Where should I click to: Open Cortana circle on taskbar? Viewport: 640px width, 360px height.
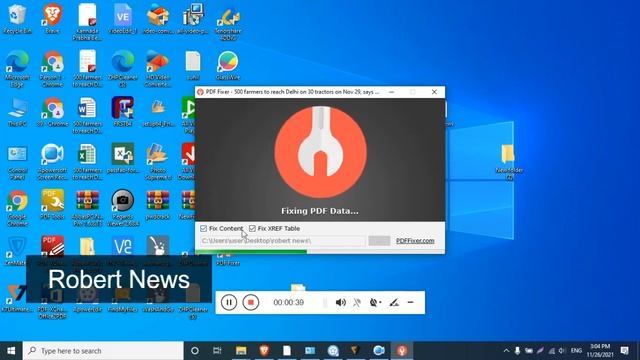click(x=195, y=351)
